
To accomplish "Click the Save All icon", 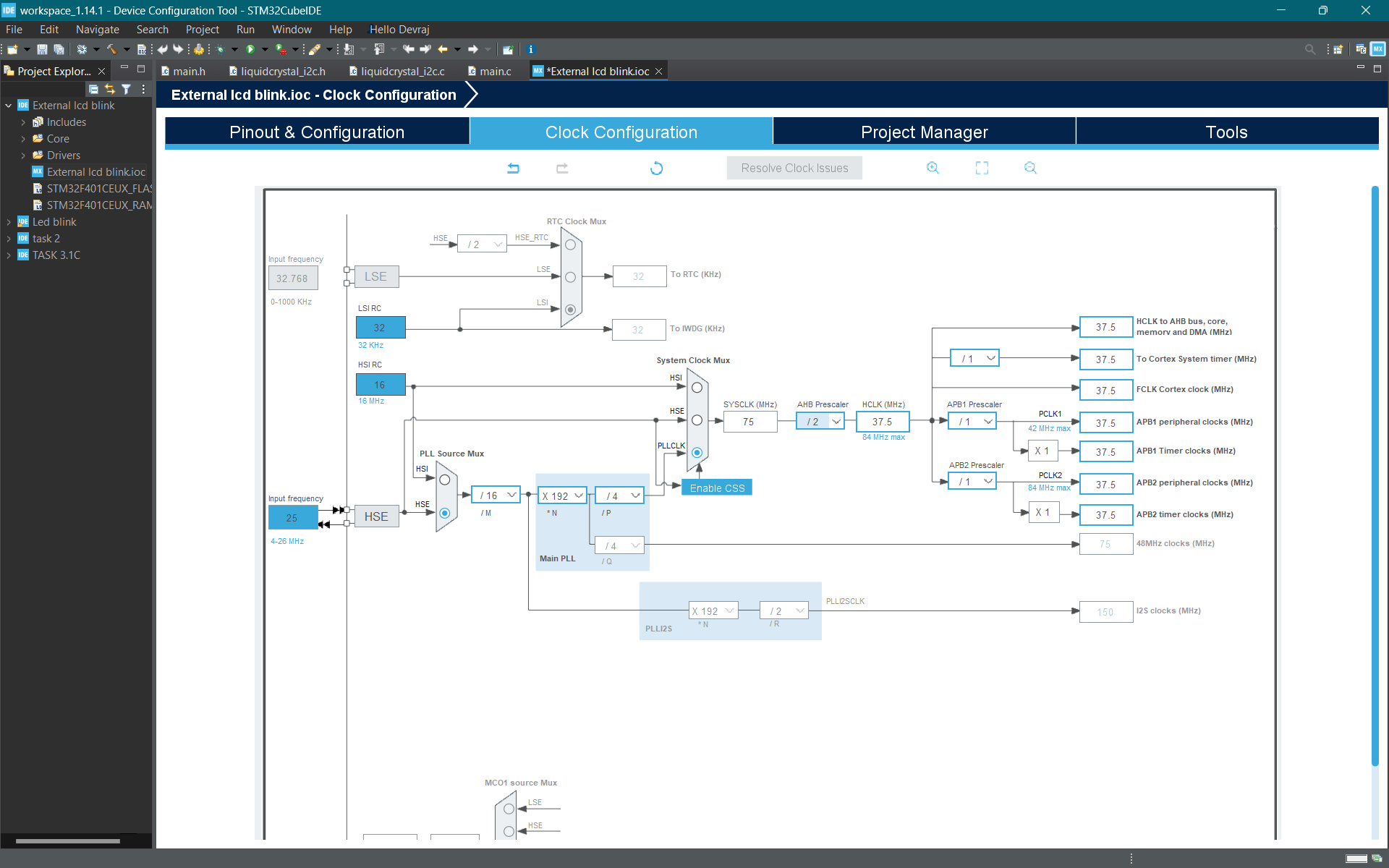I will (59, 49).
